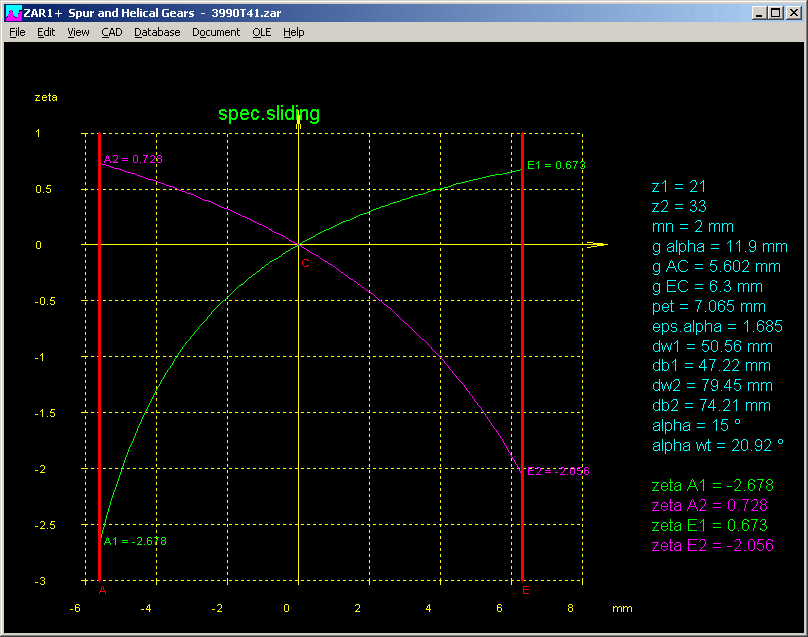Viewport: 808px width, 637px height.
Task: Click the green spec.sliding chart title
Action: click(269, 113)
